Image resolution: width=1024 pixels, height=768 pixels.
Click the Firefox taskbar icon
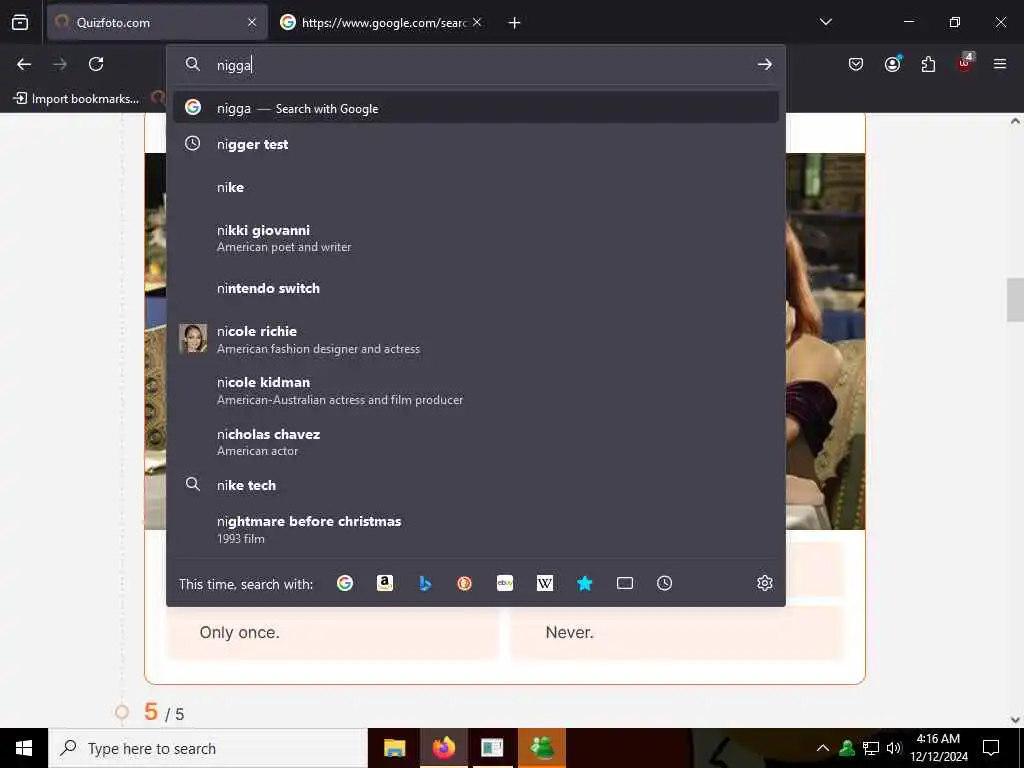443,748
